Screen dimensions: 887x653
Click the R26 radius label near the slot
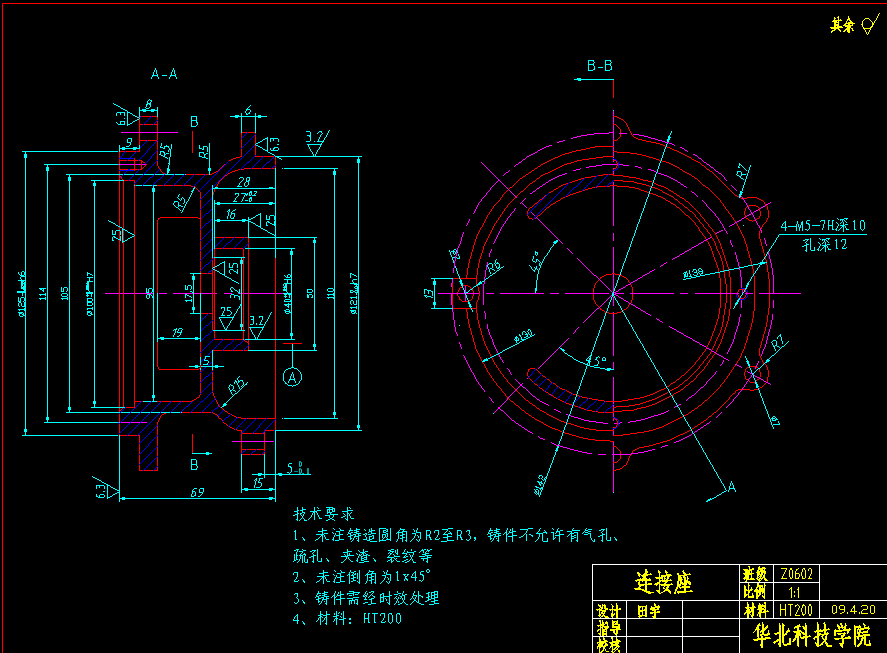(493, 266)
